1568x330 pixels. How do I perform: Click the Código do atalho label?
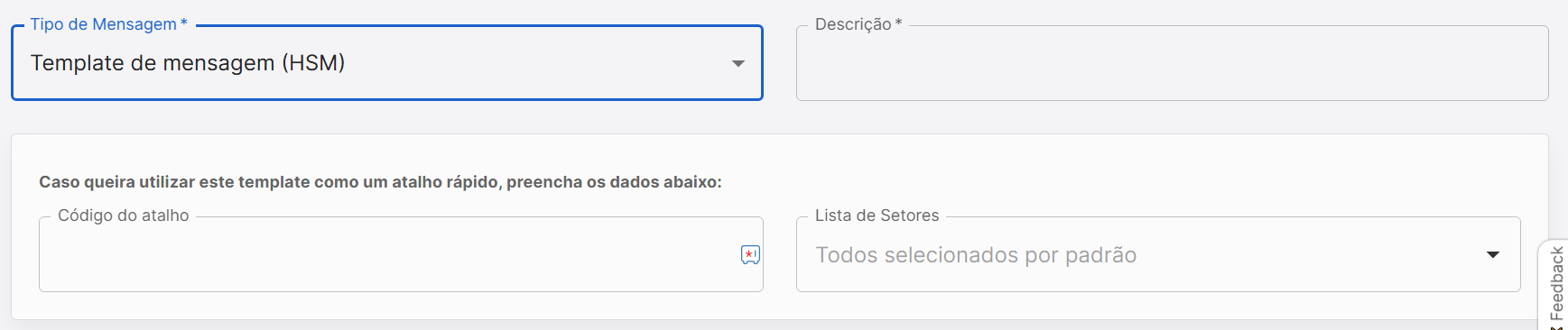point(124,215)
